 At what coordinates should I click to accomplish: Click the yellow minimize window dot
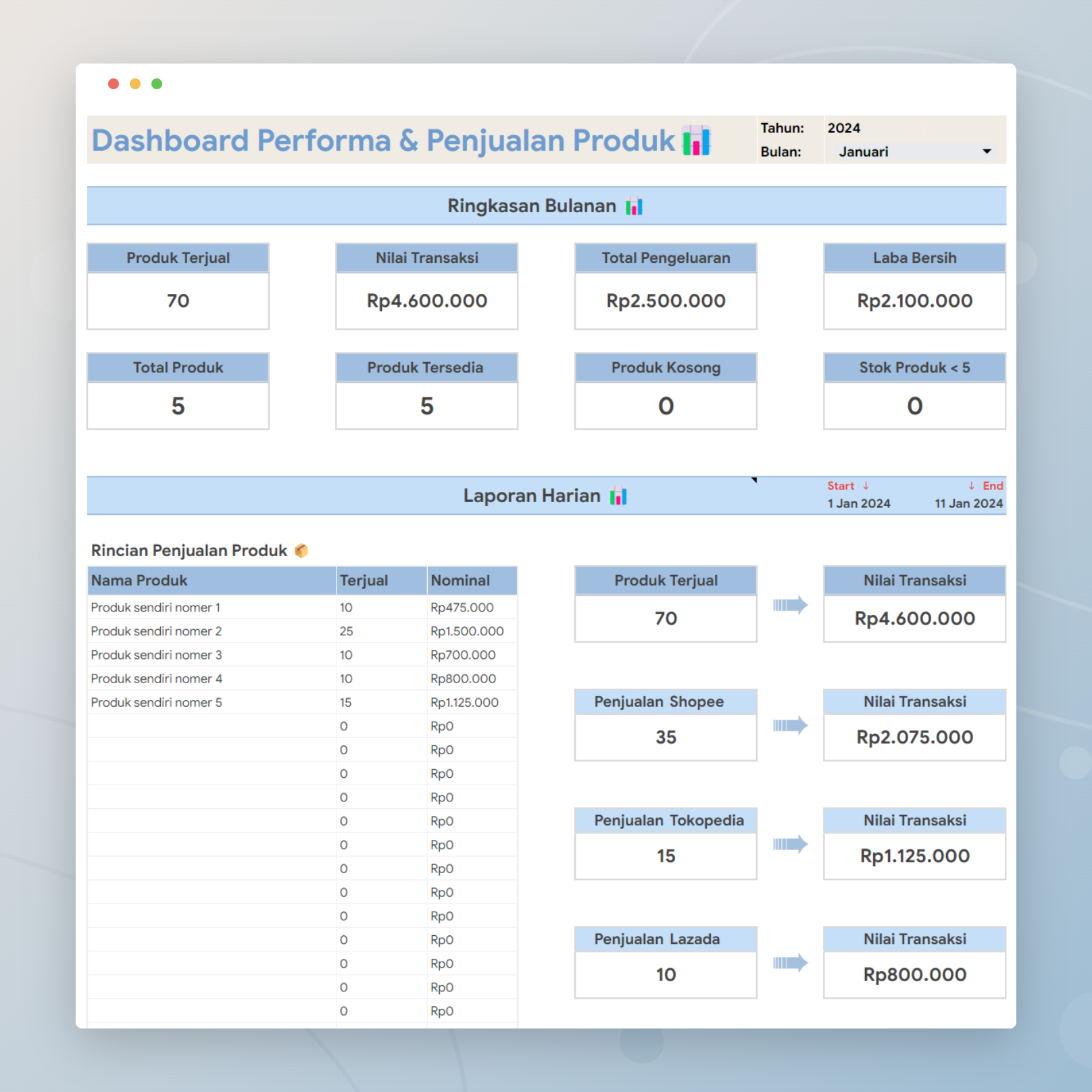[135, 84]
